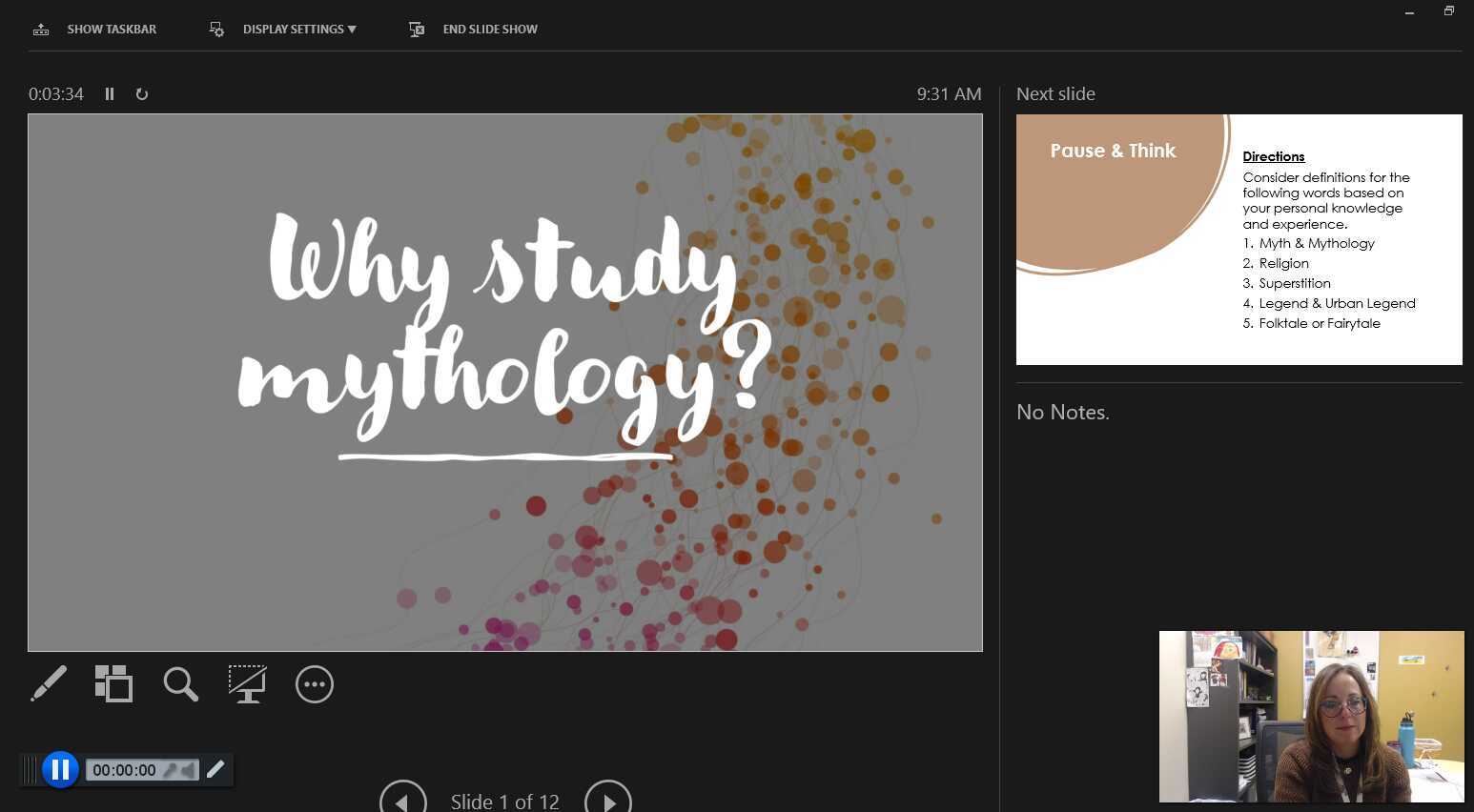Click the Show Taskbar icon

coord(41,29)
